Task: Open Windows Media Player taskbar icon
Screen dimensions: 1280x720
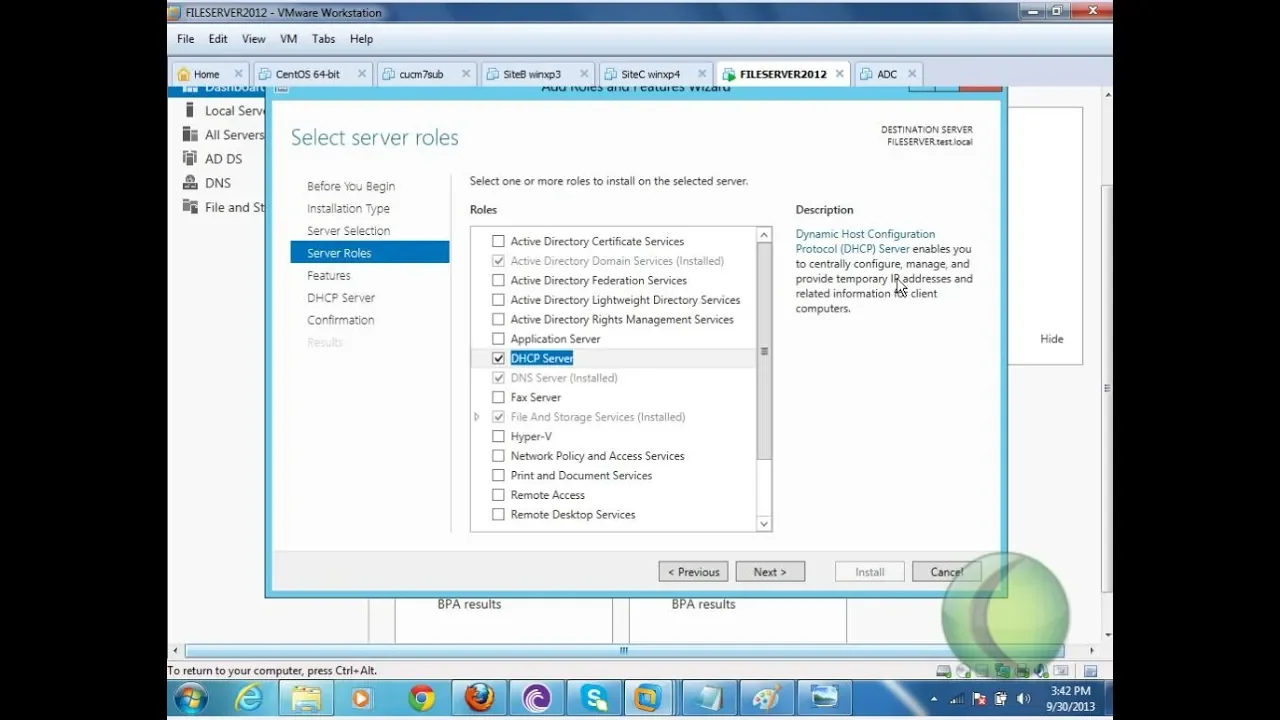Action: [x=362, y=698]
